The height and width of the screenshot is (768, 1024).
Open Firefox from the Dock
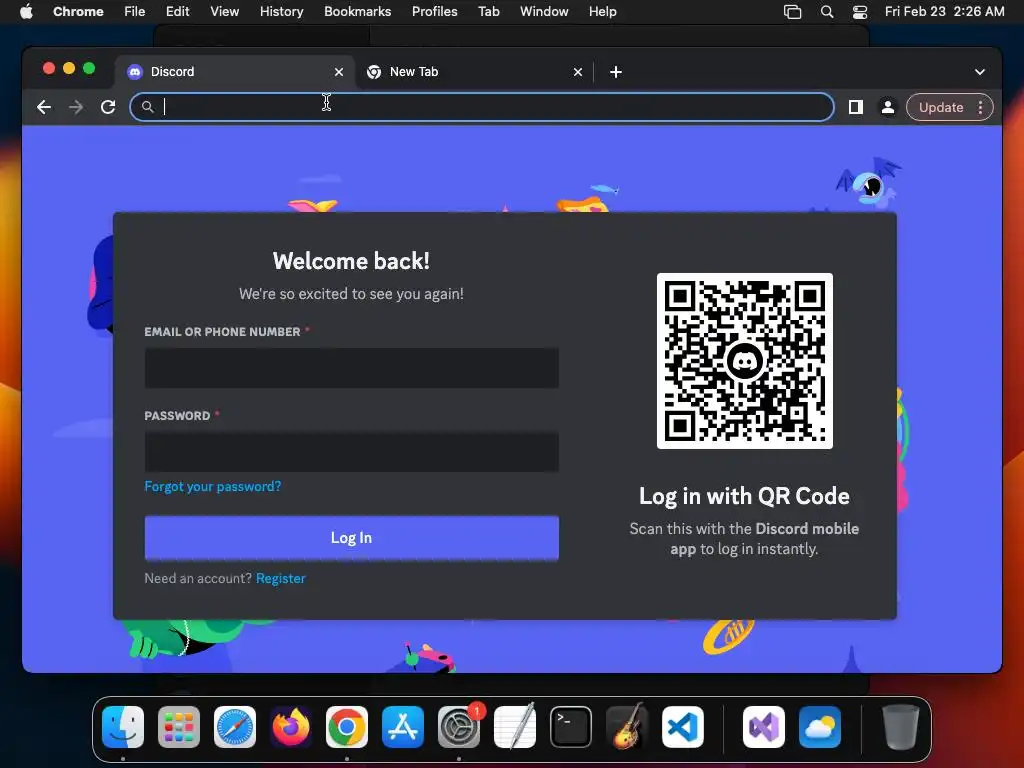[x=291, y=727]
